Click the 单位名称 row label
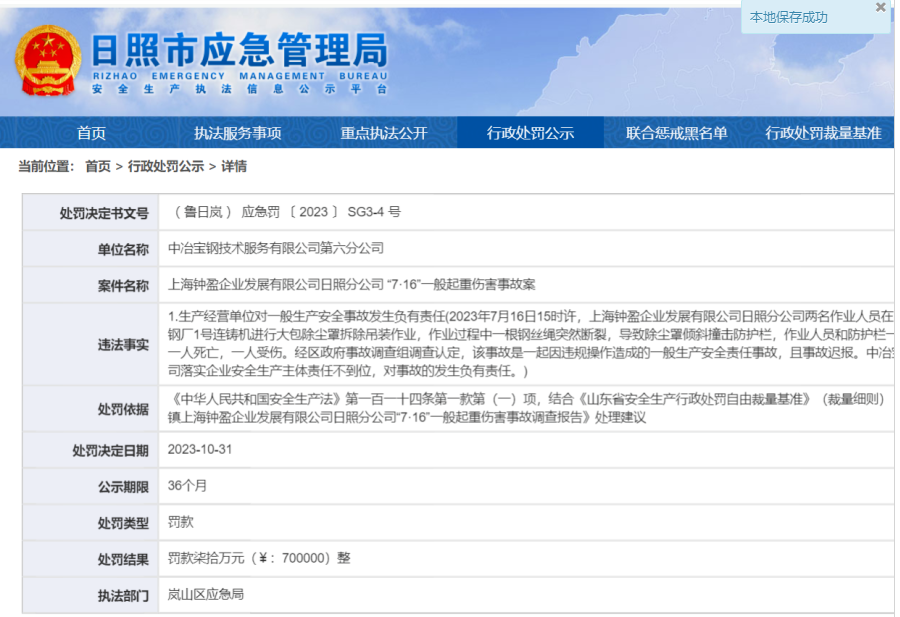Viewport: 900px width, 617px height. click(123, 250)
